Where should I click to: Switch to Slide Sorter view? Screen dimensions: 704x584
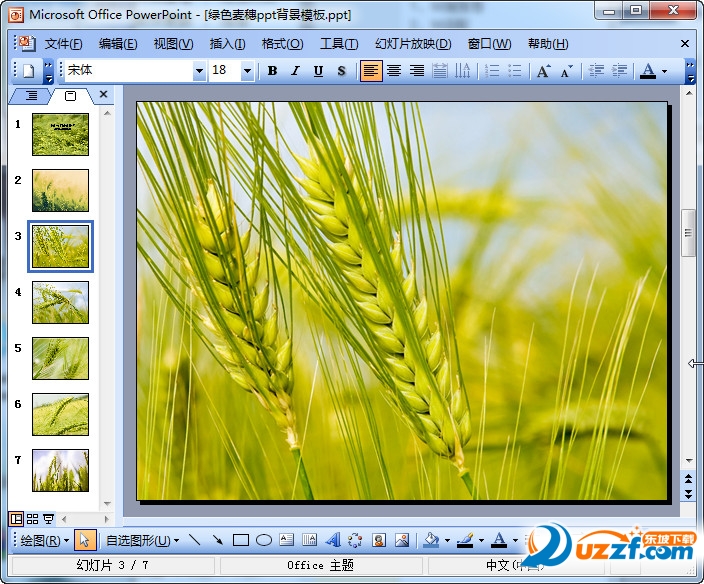click(x=32, y=519)
